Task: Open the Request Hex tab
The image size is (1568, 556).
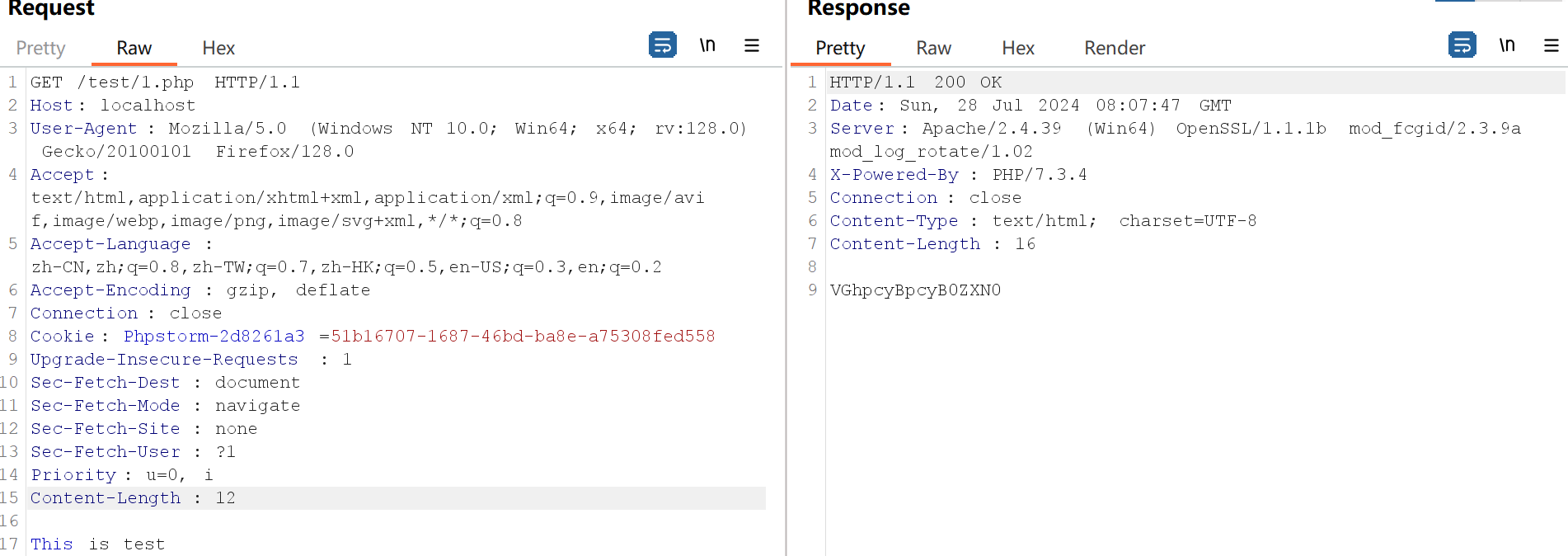Action: [x=218, y=48]
